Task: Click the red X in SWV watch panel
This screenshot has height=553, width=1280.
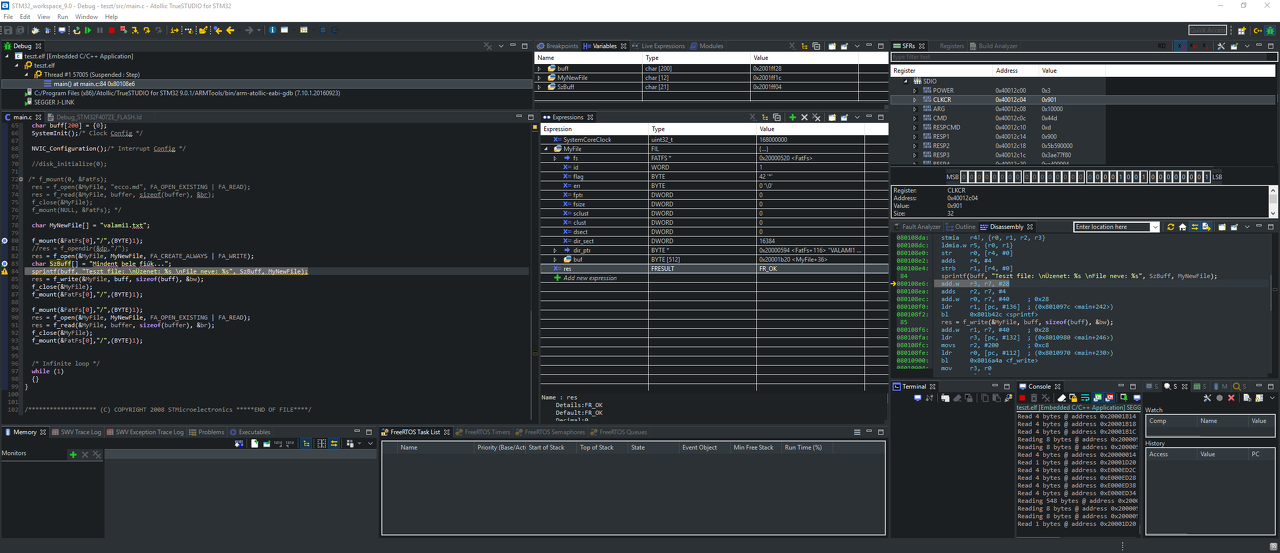Action: (1231, 398)
